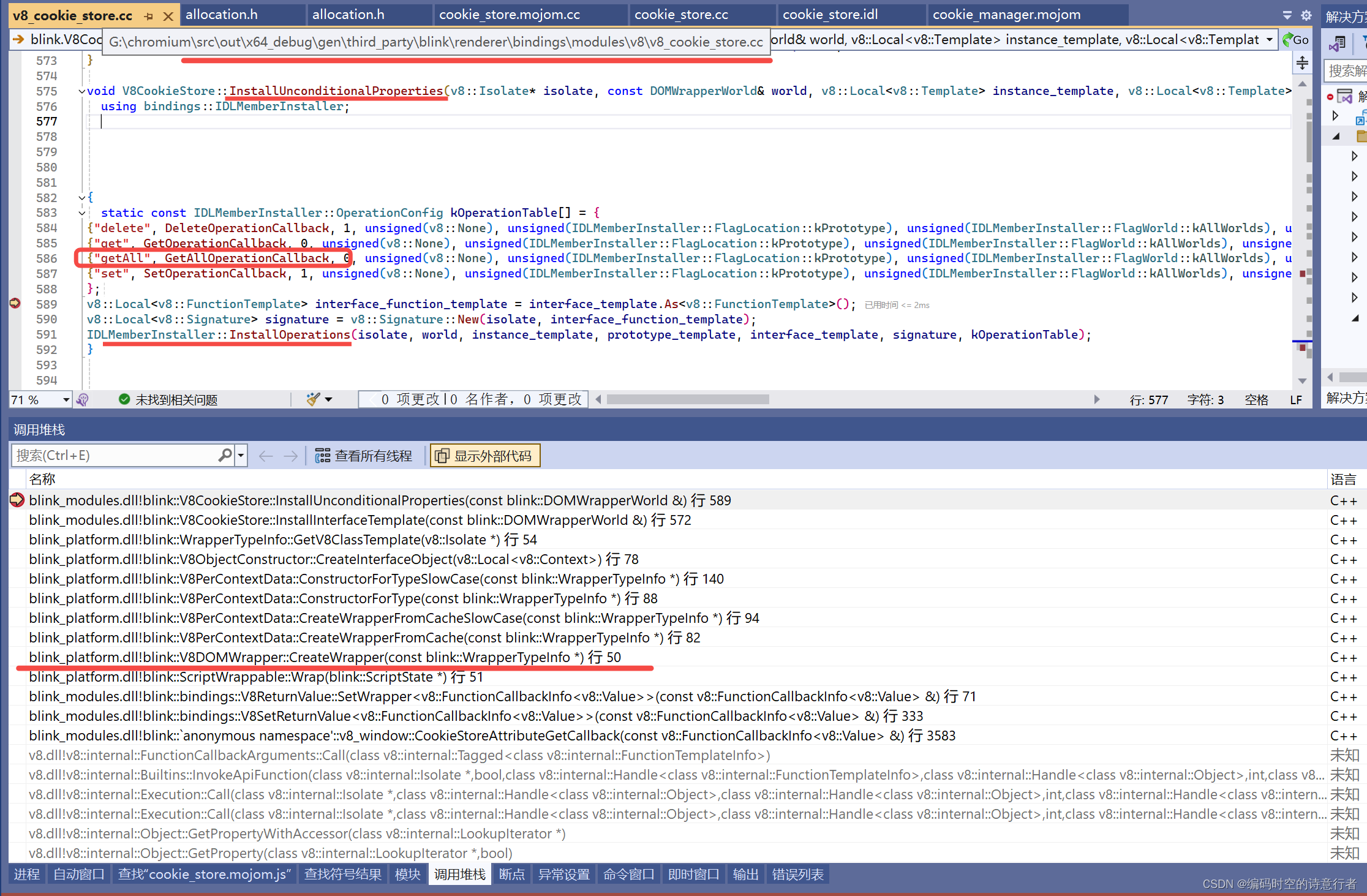Click the editor scroll-left arrow
This screenshot has height=896, width=1367.
coord(598,399)
